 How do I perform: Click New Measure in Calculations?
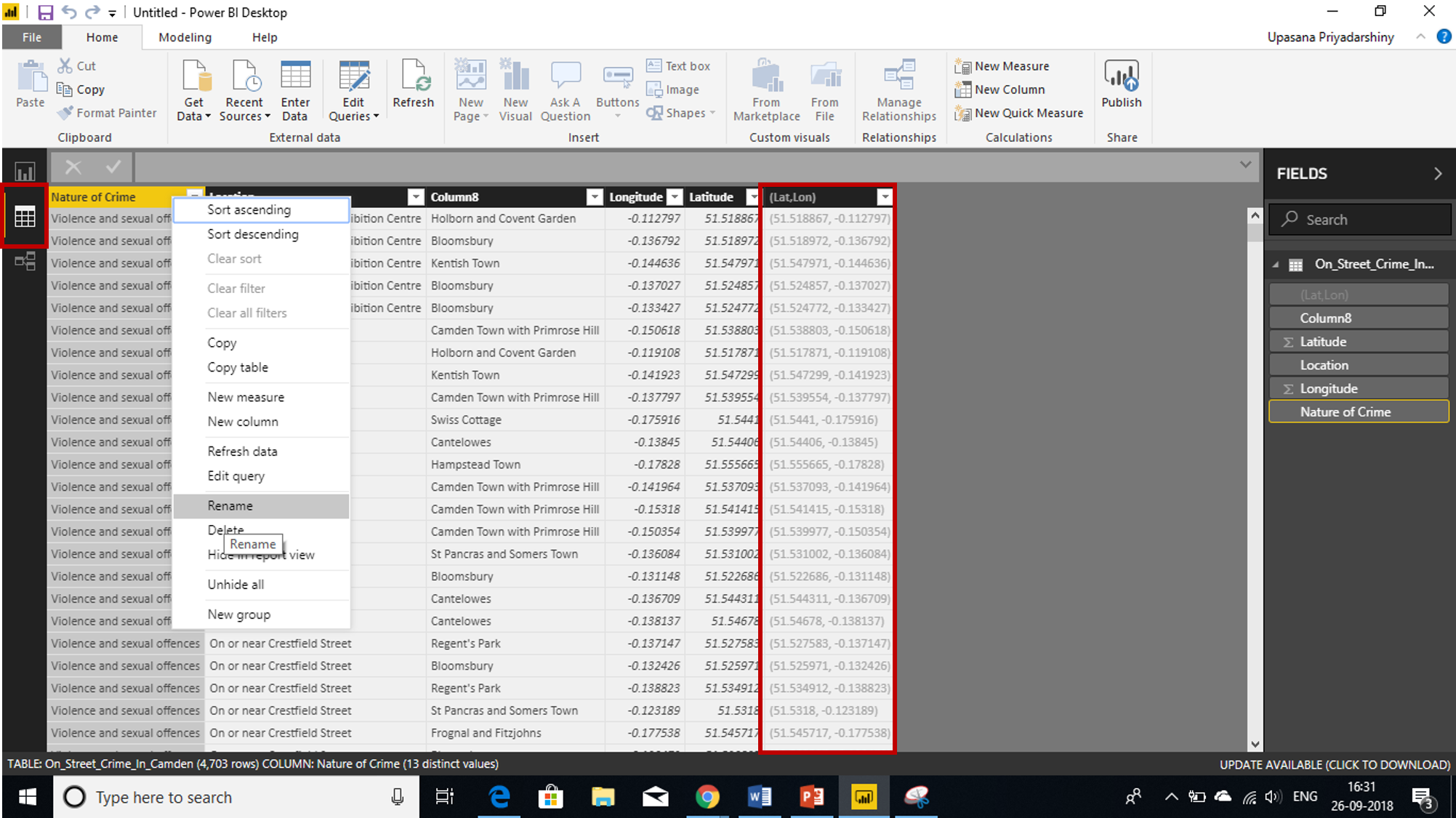pyautogui.click(x=1002, y=66)
